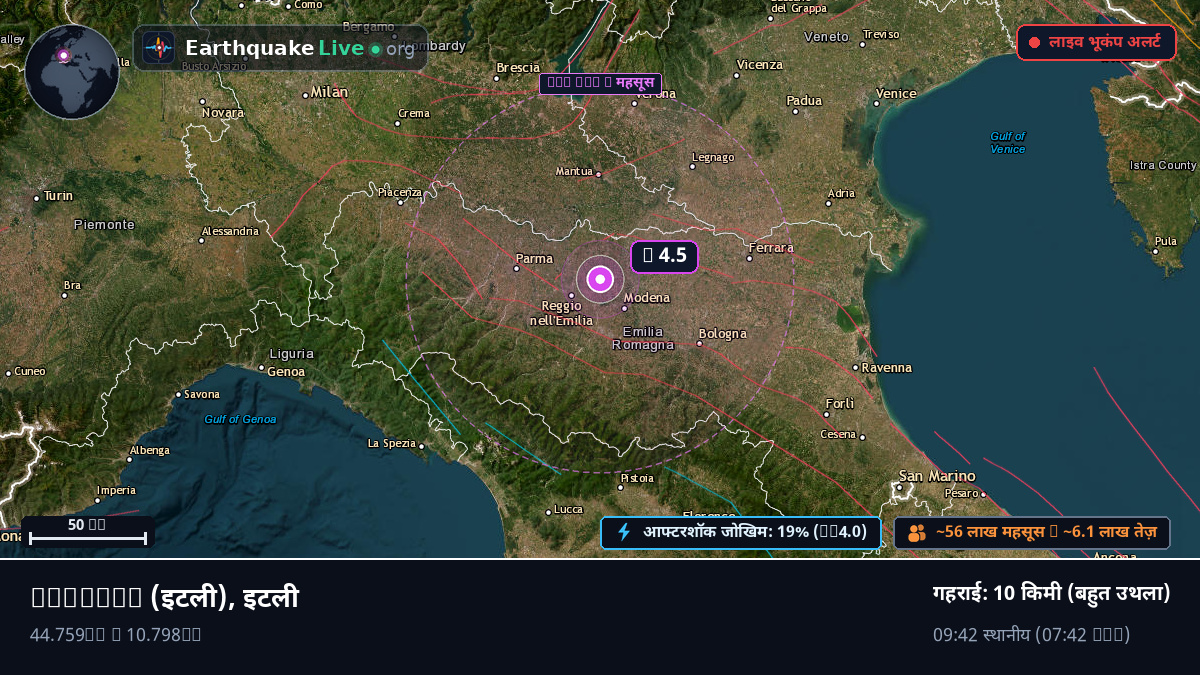The width and height of the screenshot is (1200, 675).
Task: Click the Genoa city label
Action: point(286,372)
